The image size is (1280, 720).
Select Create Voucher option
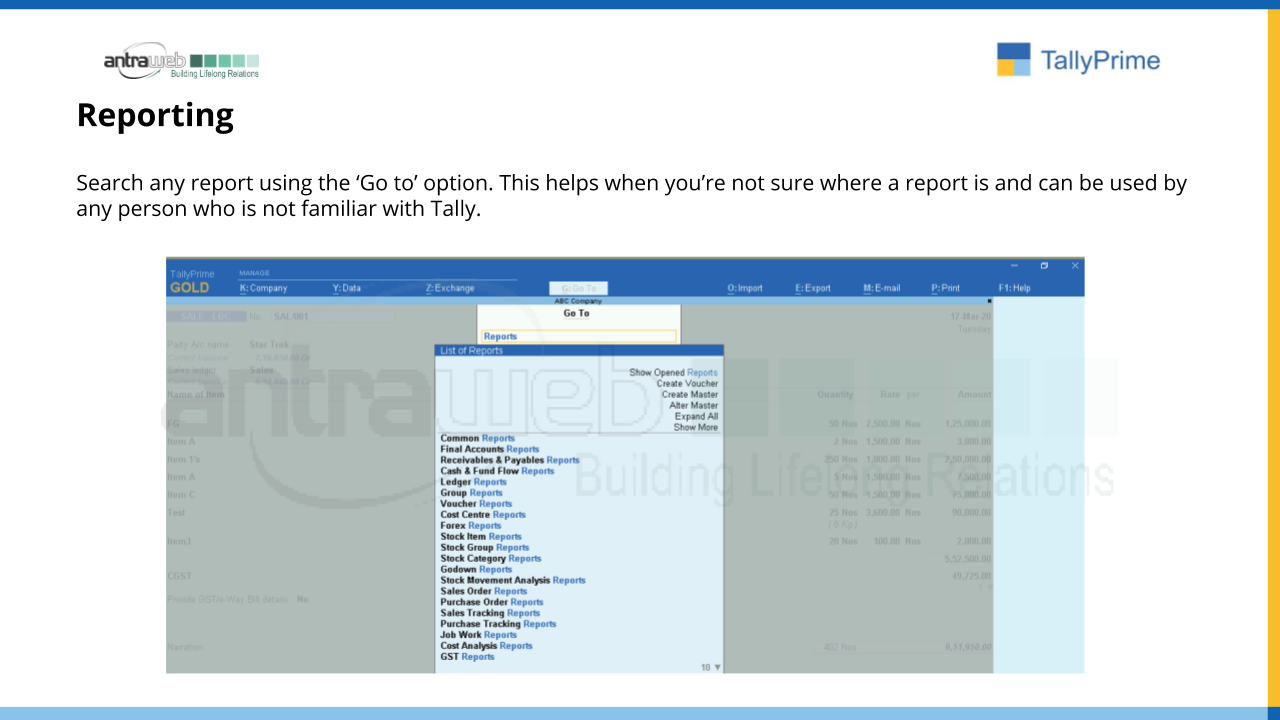[687, 384]
